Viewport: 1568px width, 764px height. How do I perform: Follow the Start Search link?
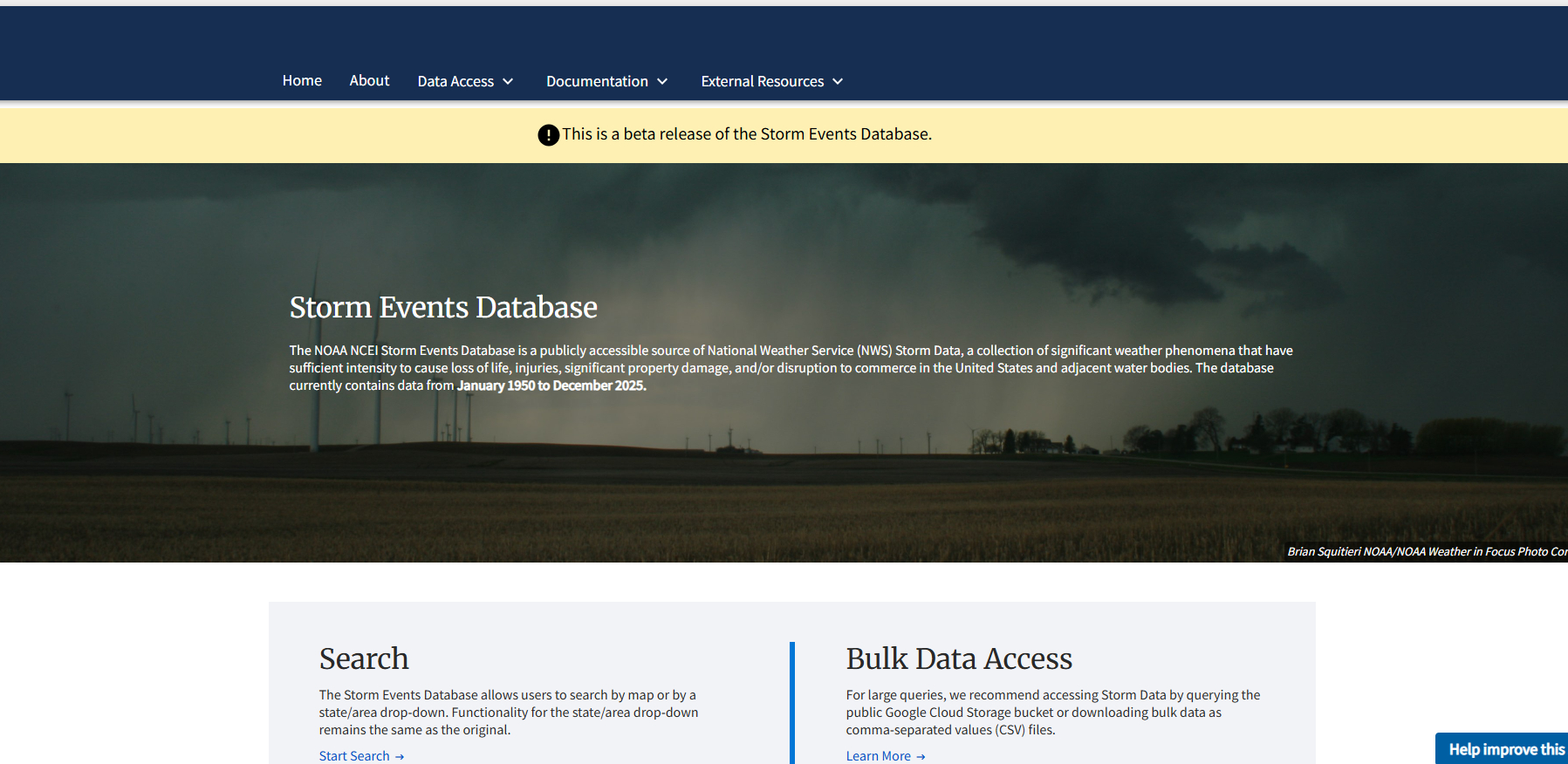pos(354,755)
